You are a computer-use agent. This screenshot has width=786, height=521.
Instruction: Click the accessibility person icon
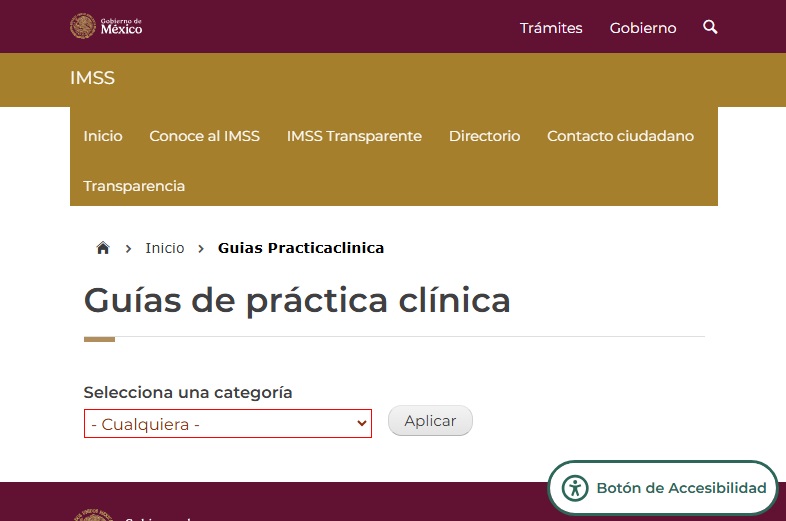(575, 488)
